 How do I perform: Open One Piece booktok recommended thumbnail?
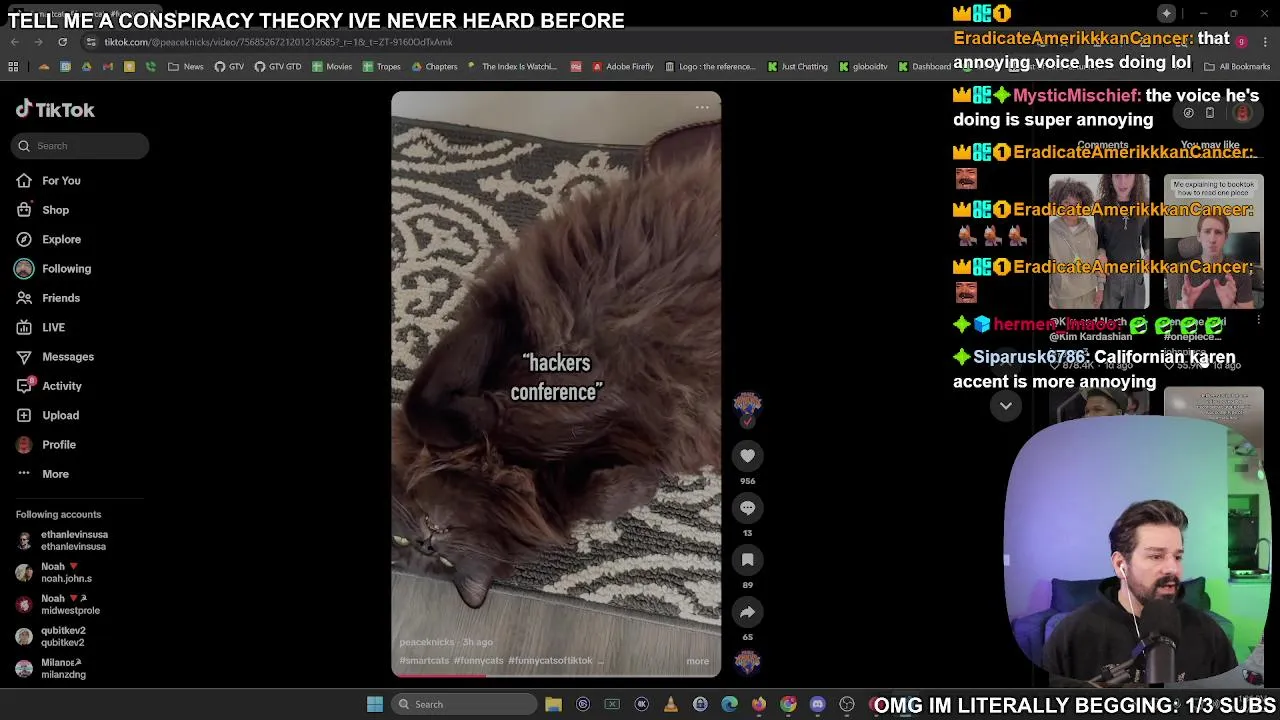[x=1213, y=242]
